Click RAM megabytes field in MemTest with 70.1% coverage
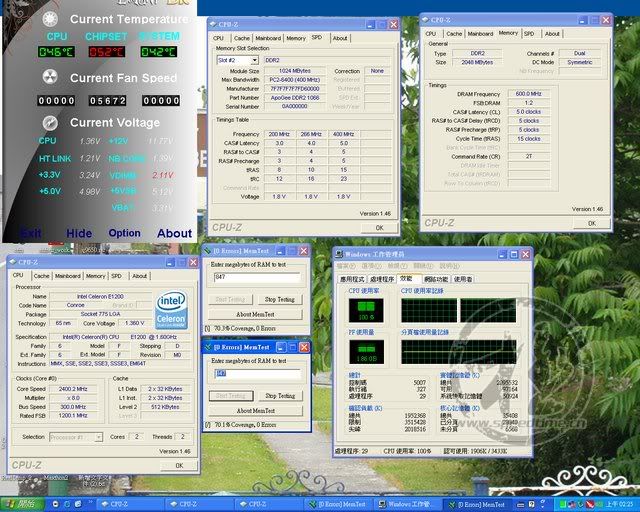 pos(258,374)
